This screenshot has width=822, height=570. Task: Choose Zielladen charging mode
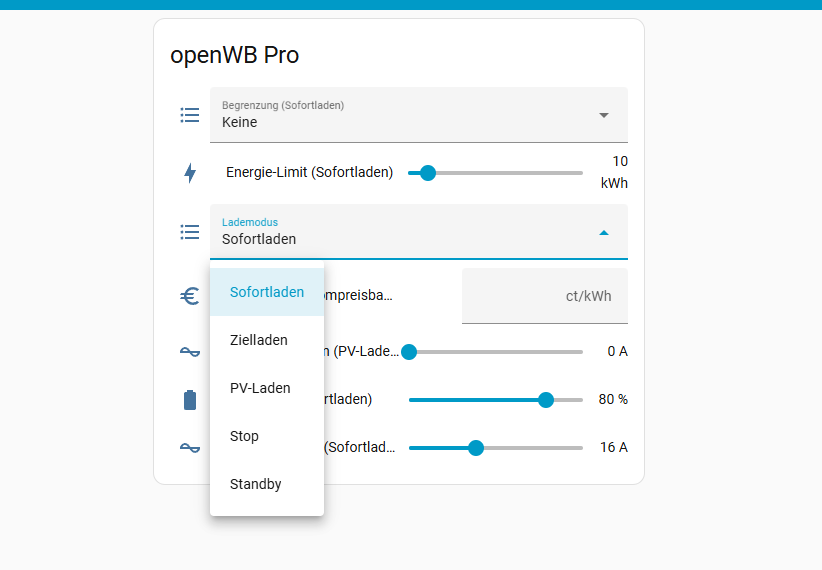click(x=267, y=340)
